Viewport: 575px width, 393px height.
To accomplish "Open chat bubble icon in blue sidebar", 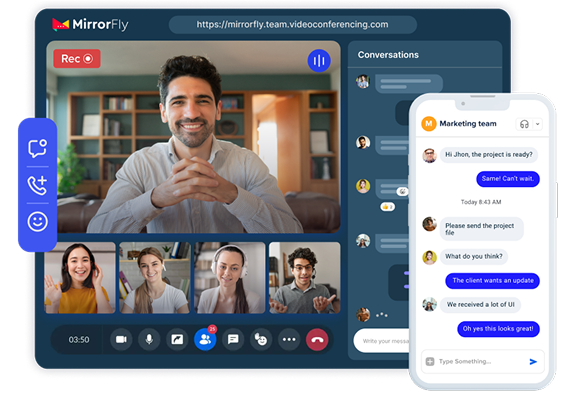I will pyautogui.click(x=37, y=148).
